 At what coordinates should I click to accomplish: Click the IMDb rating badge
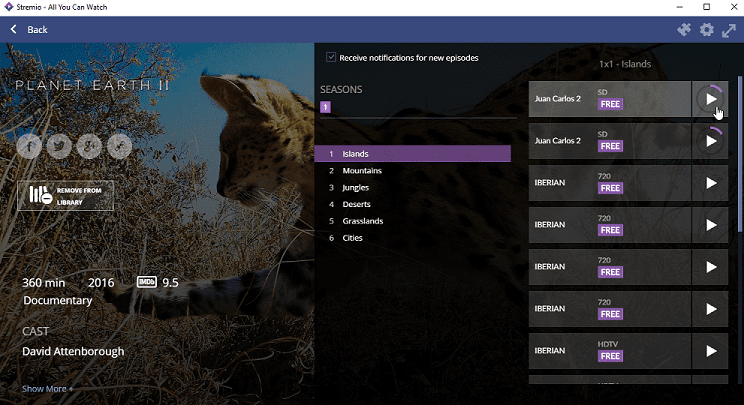147,282
